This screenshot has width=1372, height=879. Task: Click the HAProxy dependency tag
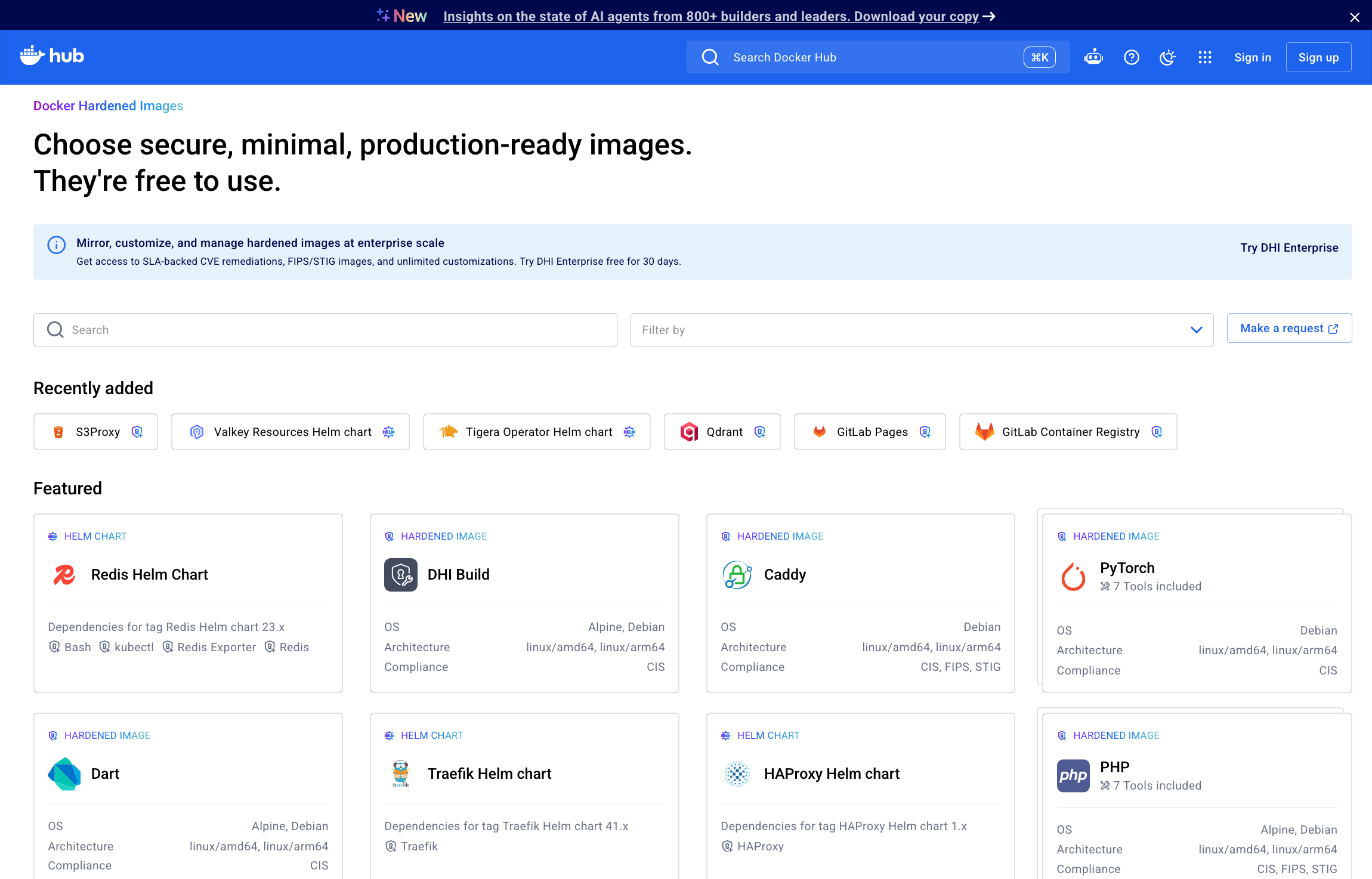coord(753,846)
